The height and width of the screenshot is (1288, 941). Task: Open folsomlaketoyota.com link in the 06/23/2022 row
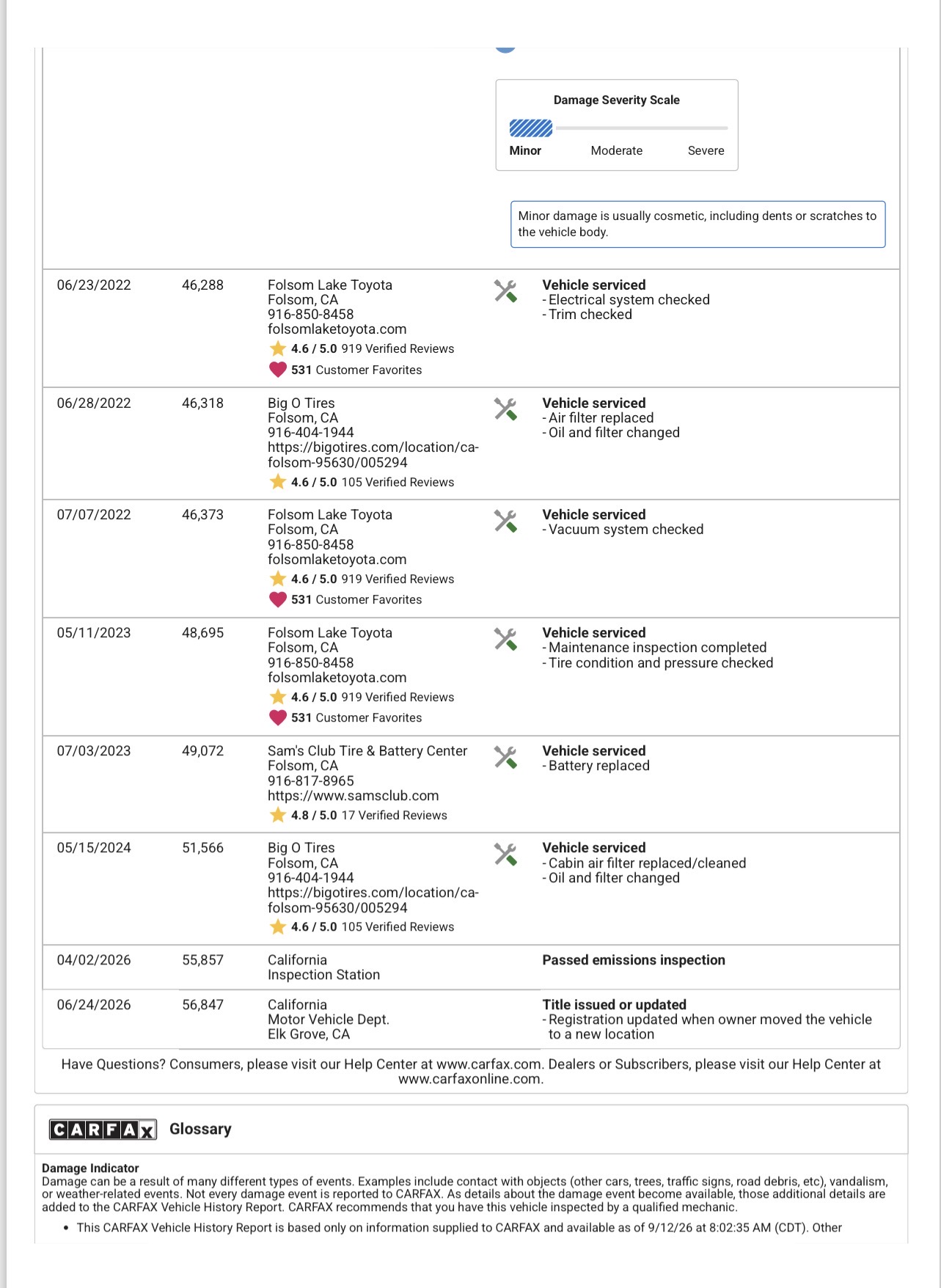[x=337, y=329]
